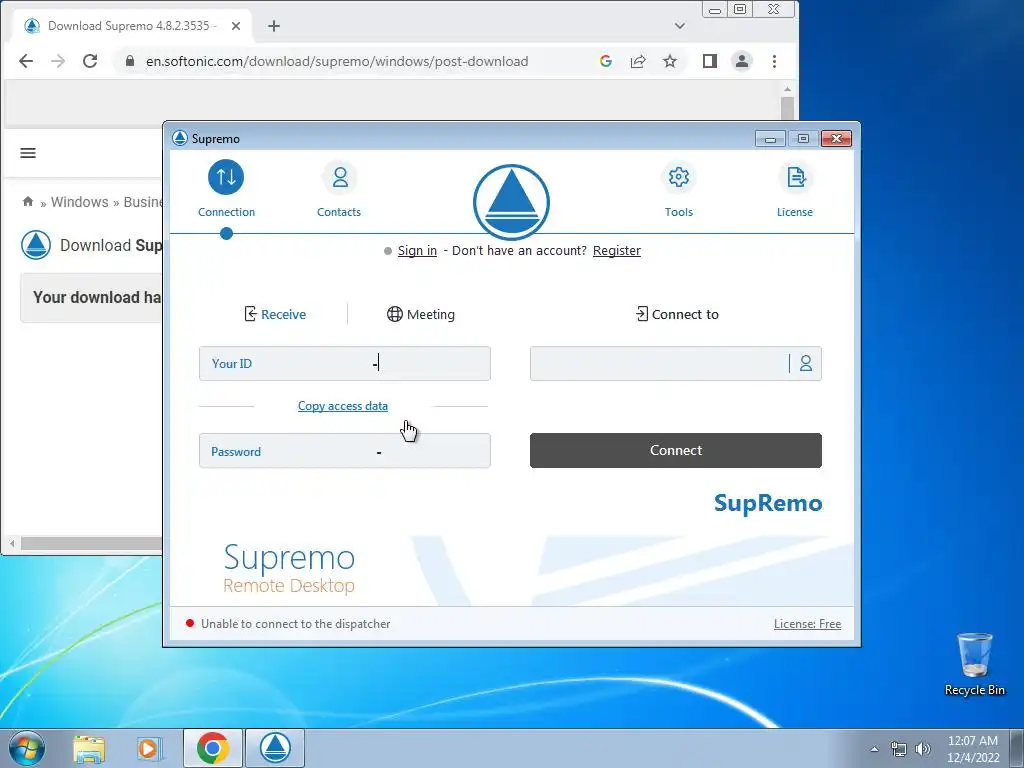The height and width of the screenshot is (768, 1024).
Task: Toggle Chrome's side panel icon
Action: click(710, 61)
